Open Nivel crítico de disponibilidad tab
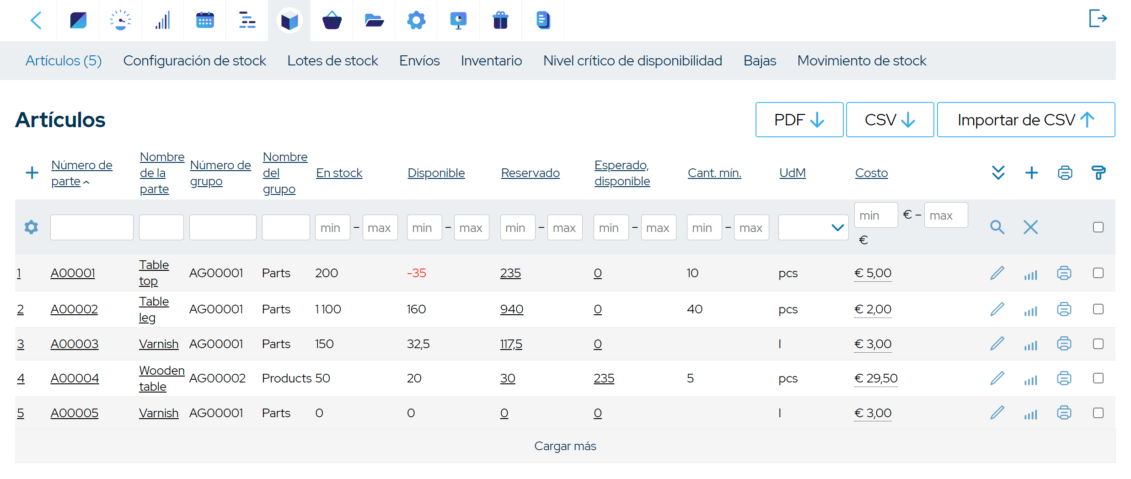 coord(633,61)
